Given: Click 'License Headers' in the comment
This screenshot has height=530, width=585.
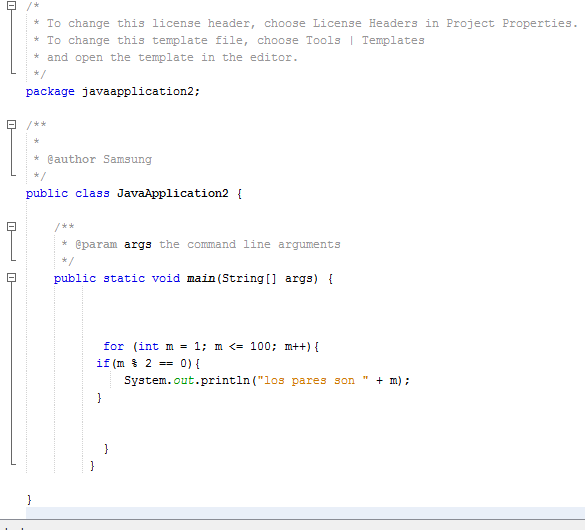Looking at the screenshot, I should pyautogui.click(x=365, y=23).
